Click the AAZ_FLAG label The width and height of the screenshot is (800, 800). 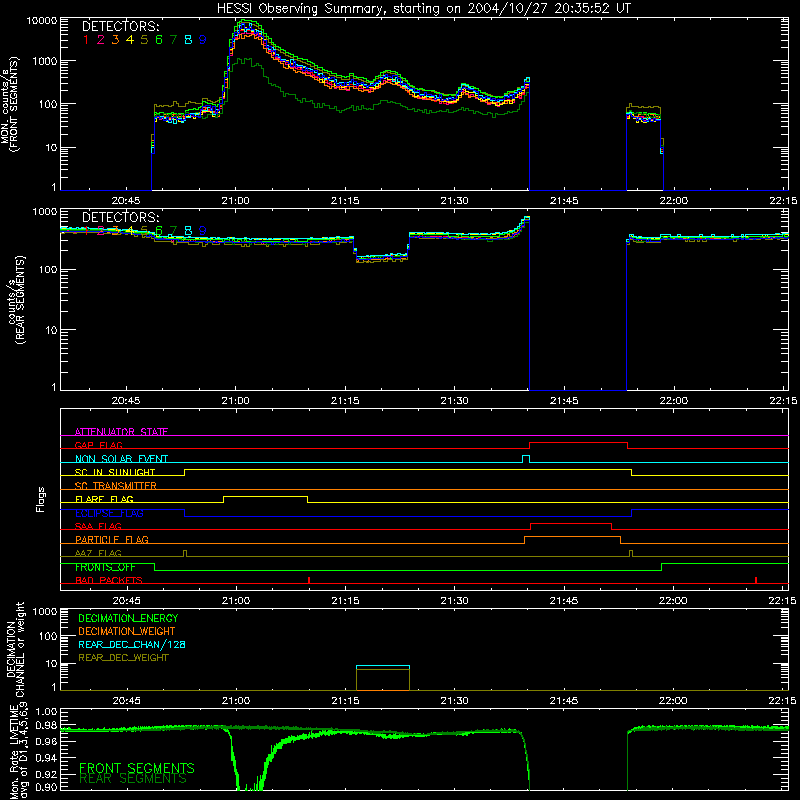[98, 553]
